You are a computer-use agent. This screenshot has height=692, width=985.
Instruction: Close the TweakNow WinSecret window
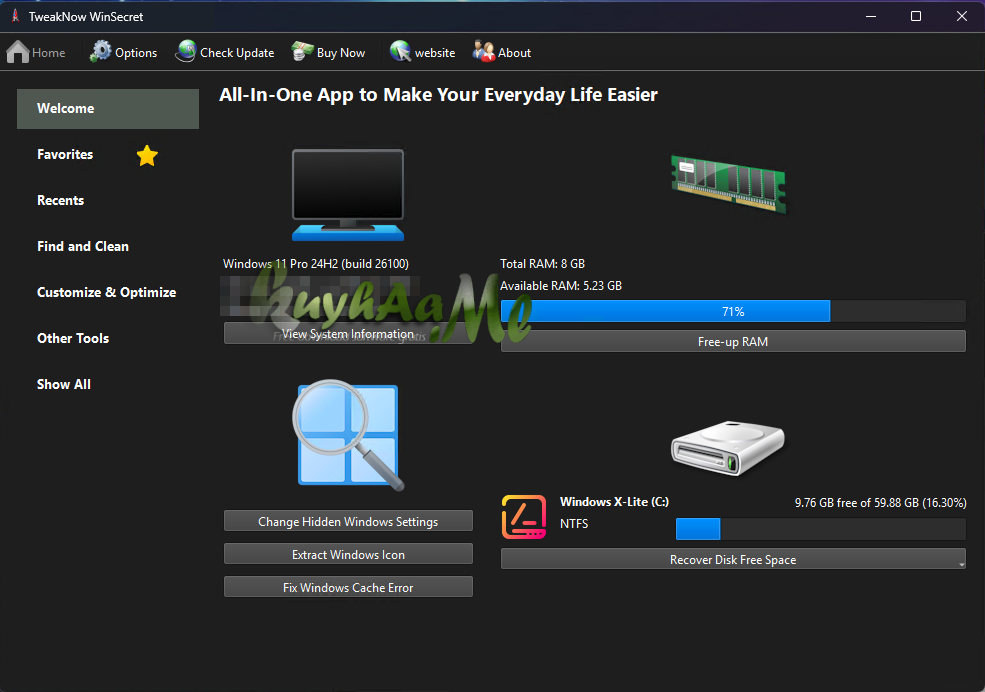point(962,16)
